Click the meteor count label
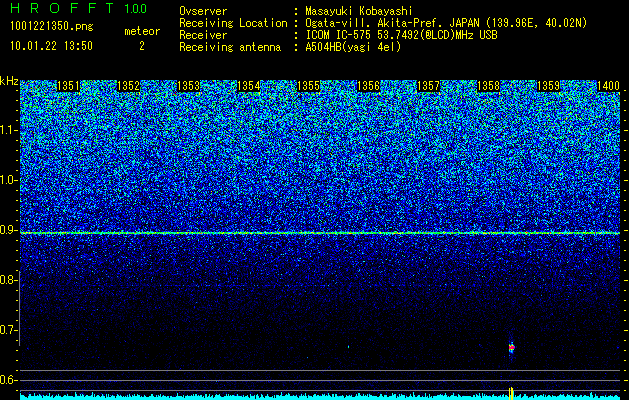Viewport: 629px width, 400px height. (142, 31)
